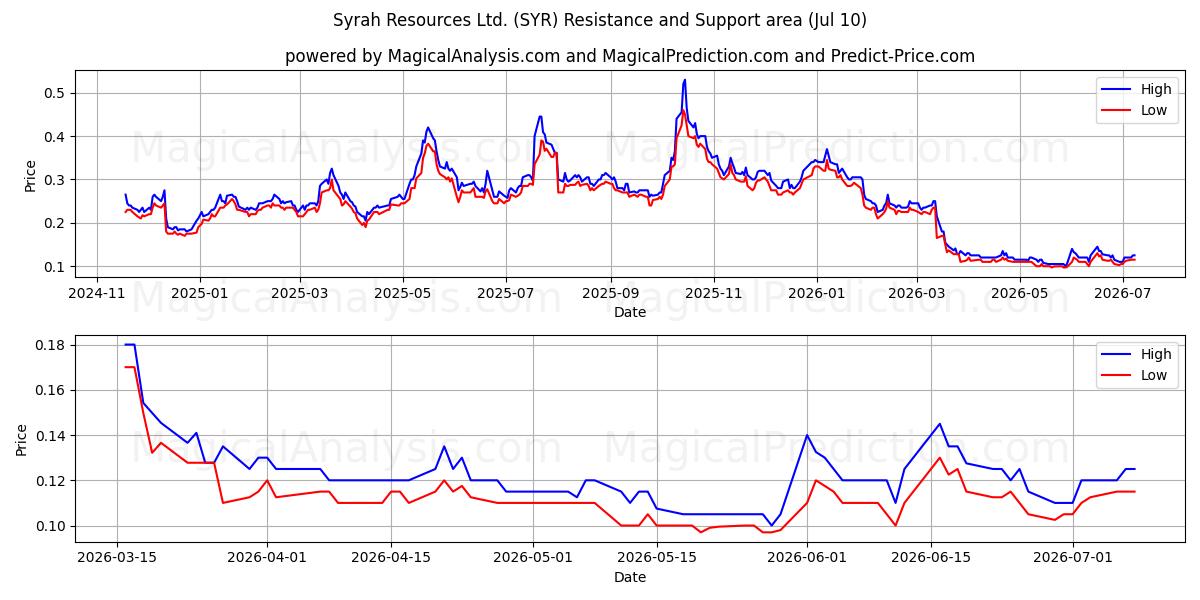Viewport: 1200px width, 600px height.
Task: Click the 2025-03 tick label
Action: coord(301,294)
